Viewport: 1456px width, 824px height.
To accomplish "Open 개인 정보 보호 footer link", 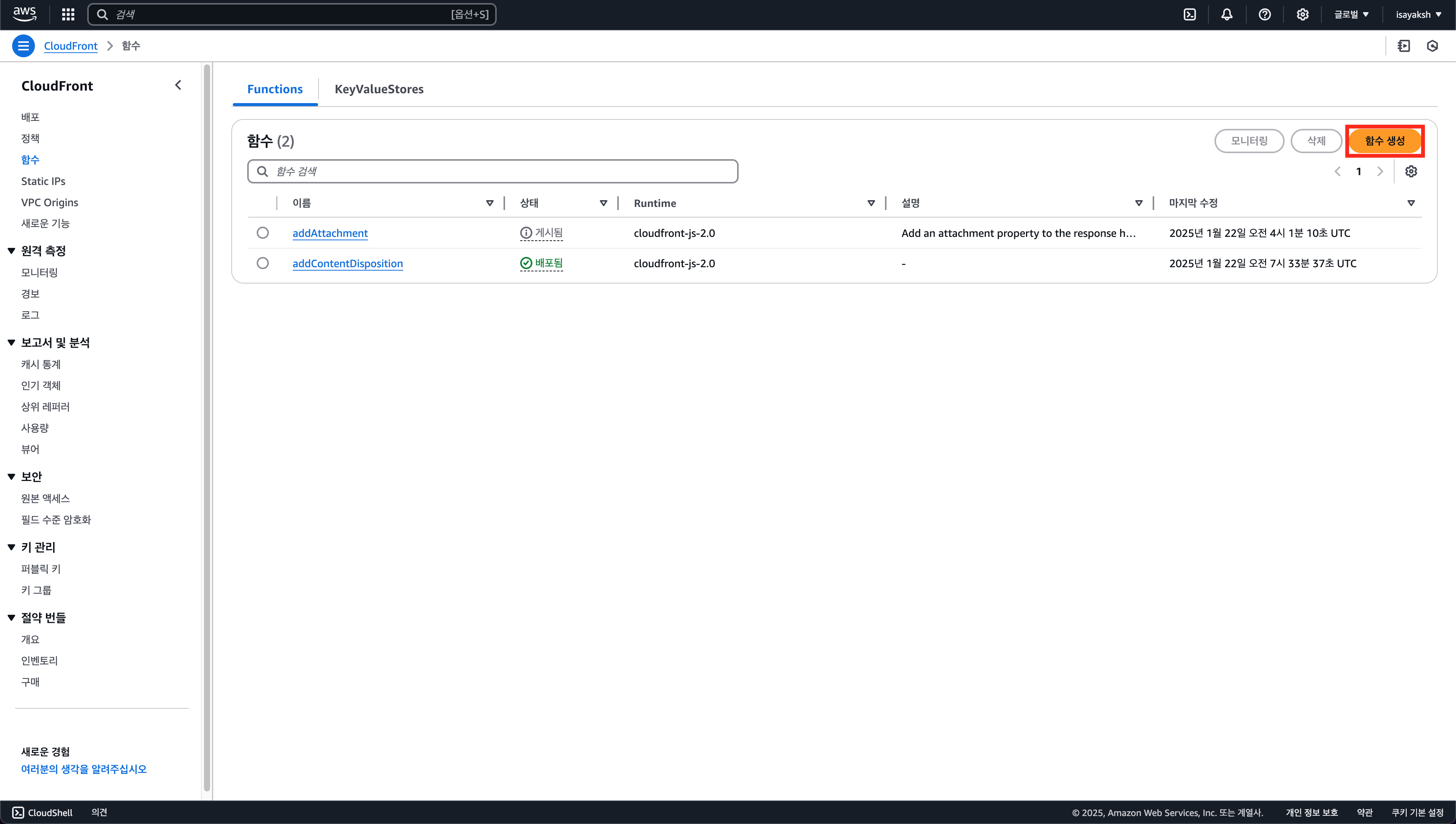I will pos(1312,813).
